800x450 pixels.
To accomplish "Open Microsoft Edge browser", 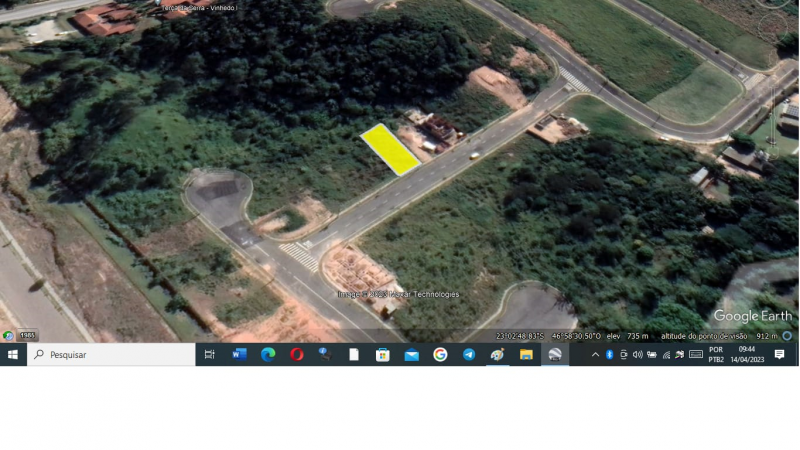I will click(268, 355).
